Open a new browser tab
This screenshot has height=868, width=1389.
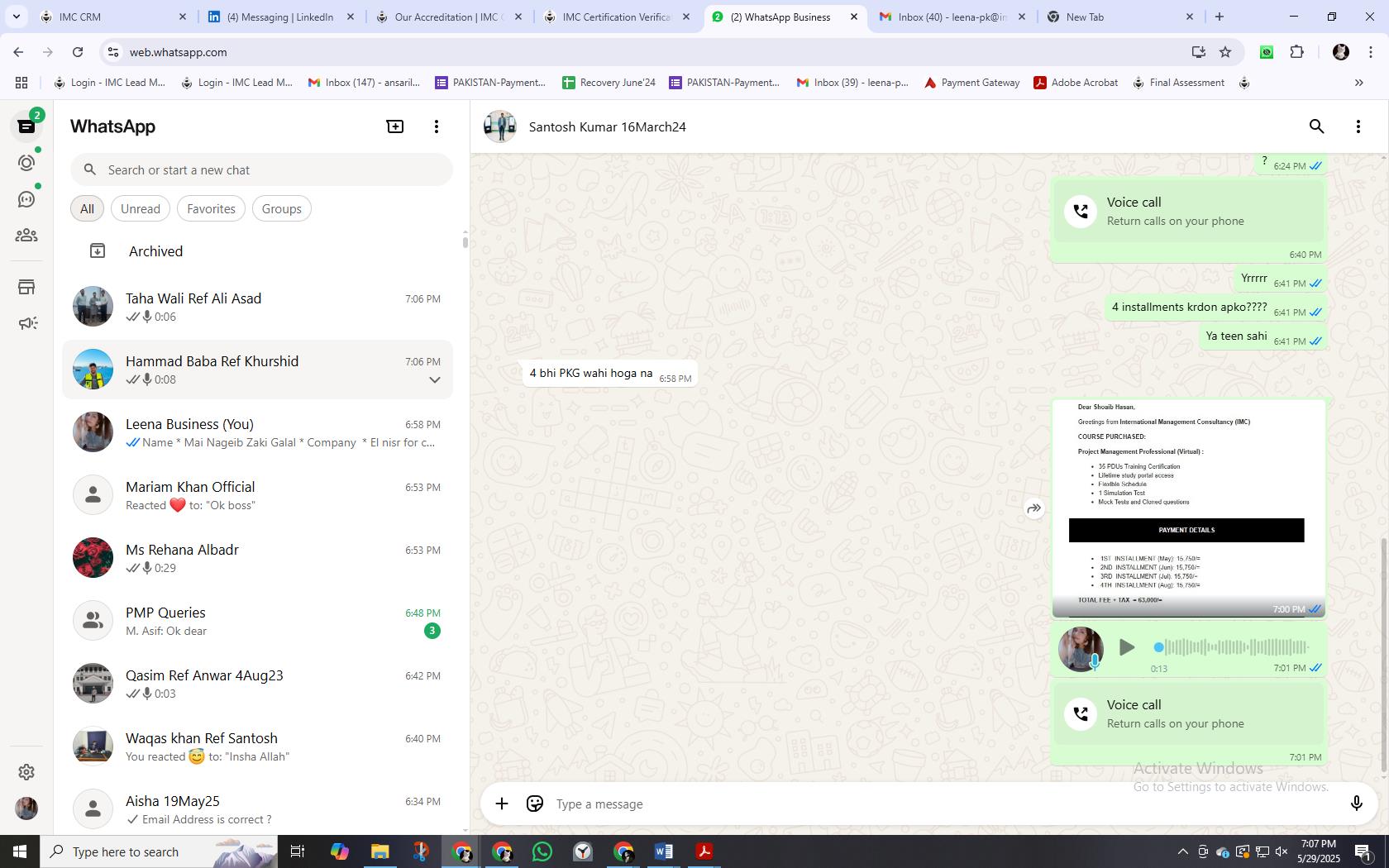1220,17
